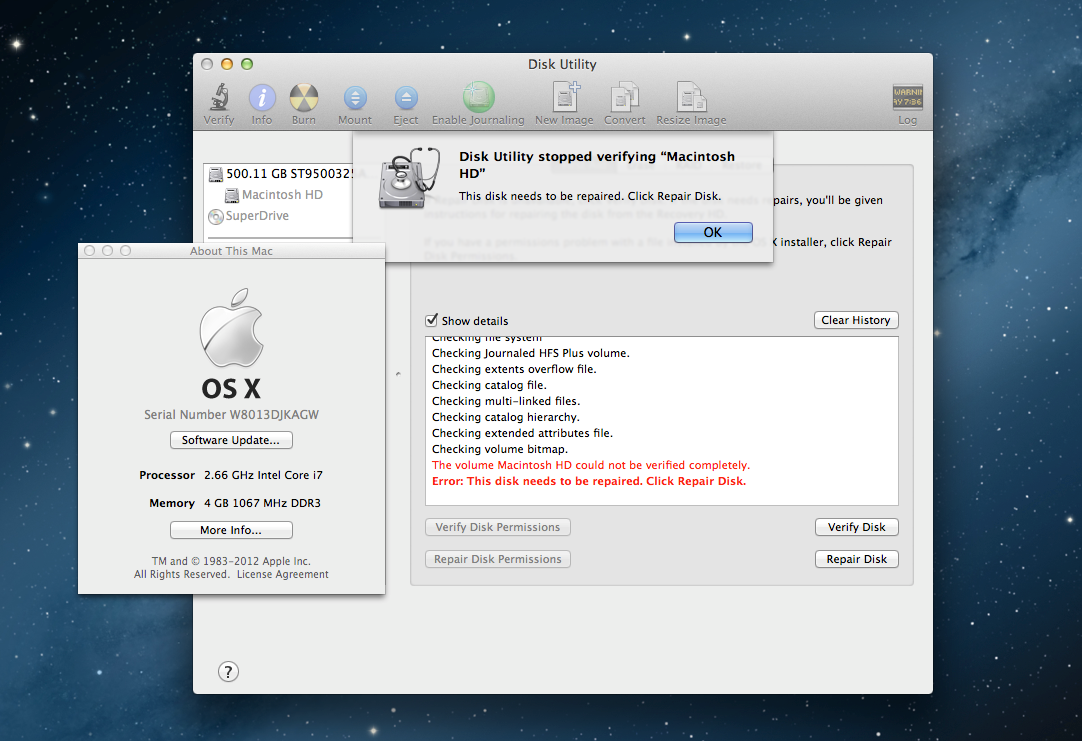Create a New Image from the toolbar
Screen dimensions: 1082x741
pos(564,100)
